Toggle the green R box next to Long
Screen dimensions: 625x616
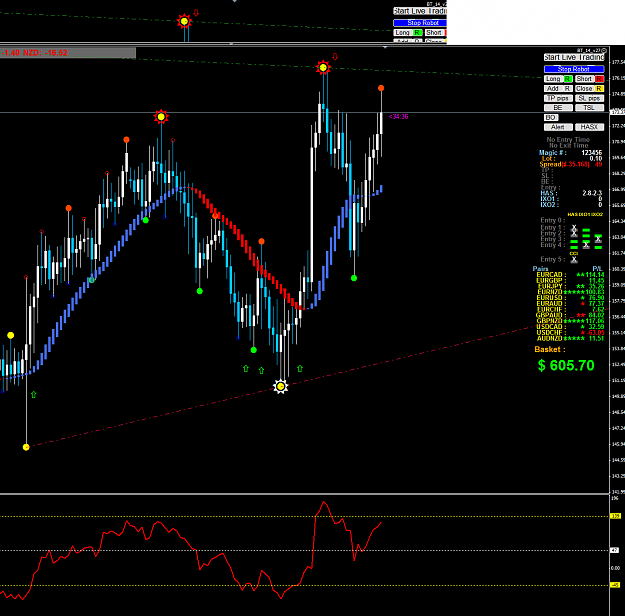(x=568, y=79)
